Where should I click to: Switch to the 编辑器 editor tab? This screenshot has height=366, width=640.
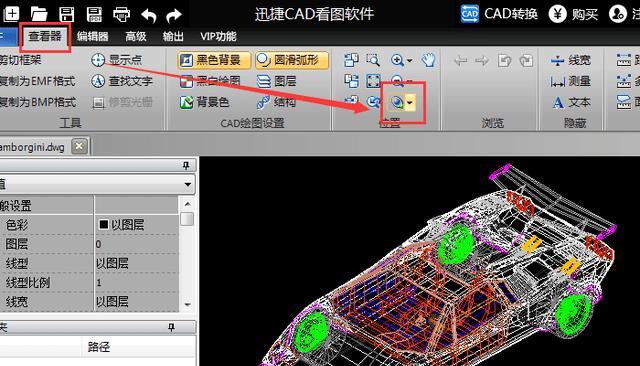click(x=93, y=36)
